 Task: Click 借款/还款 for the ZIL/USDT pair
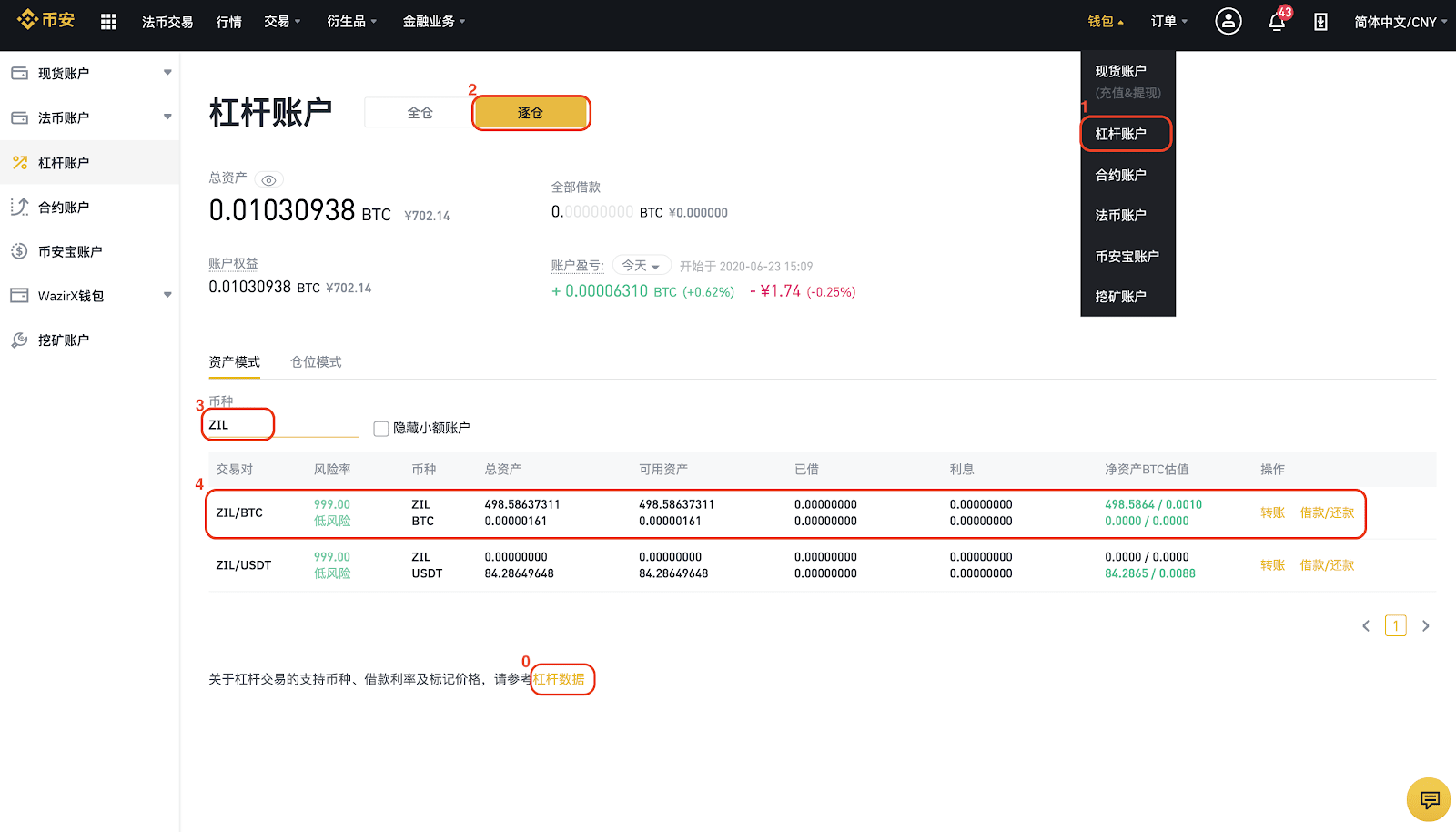point(1326,564)
